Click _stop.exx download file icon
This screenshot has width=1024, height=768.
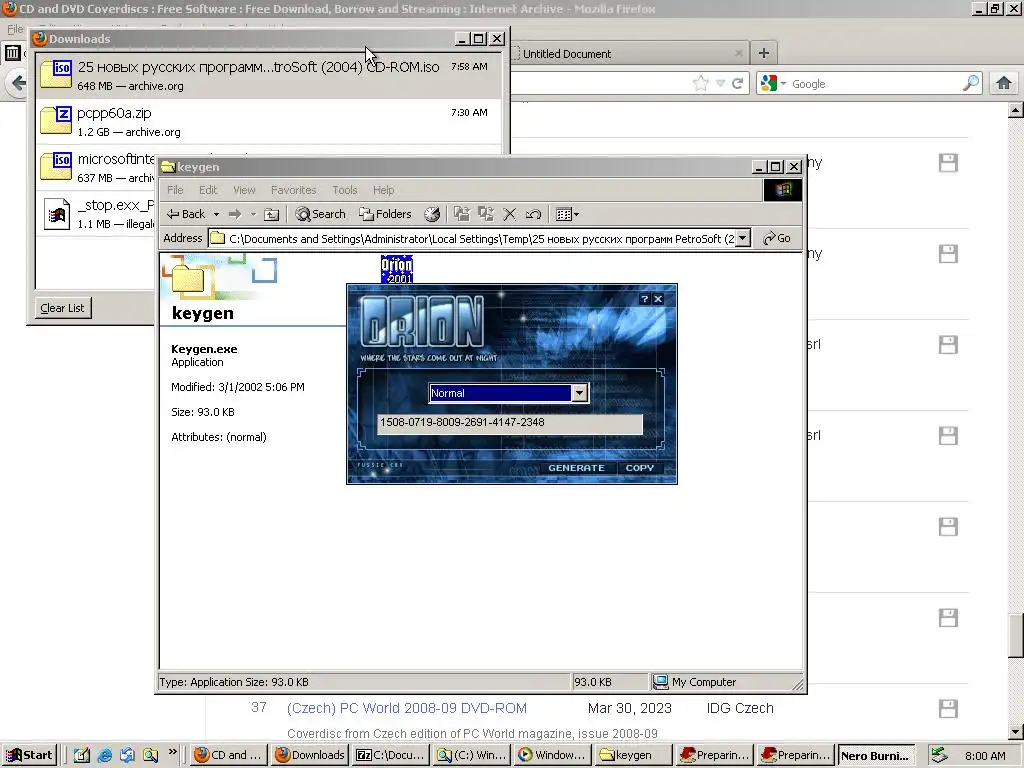tap(56, 214)
